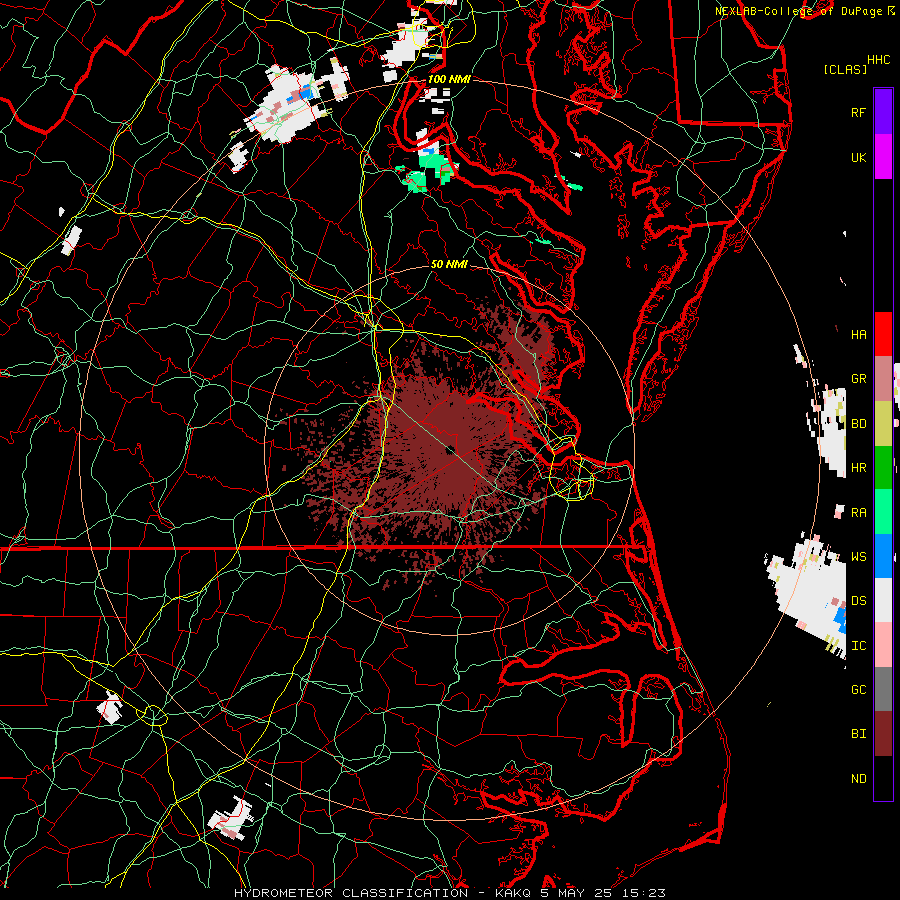Click the BI legend label

859,734
